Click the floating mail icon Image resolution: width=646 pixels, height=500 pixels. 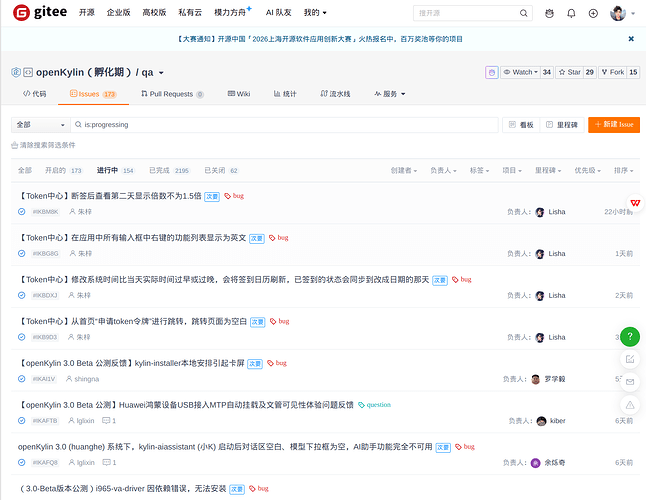[630, 382]
